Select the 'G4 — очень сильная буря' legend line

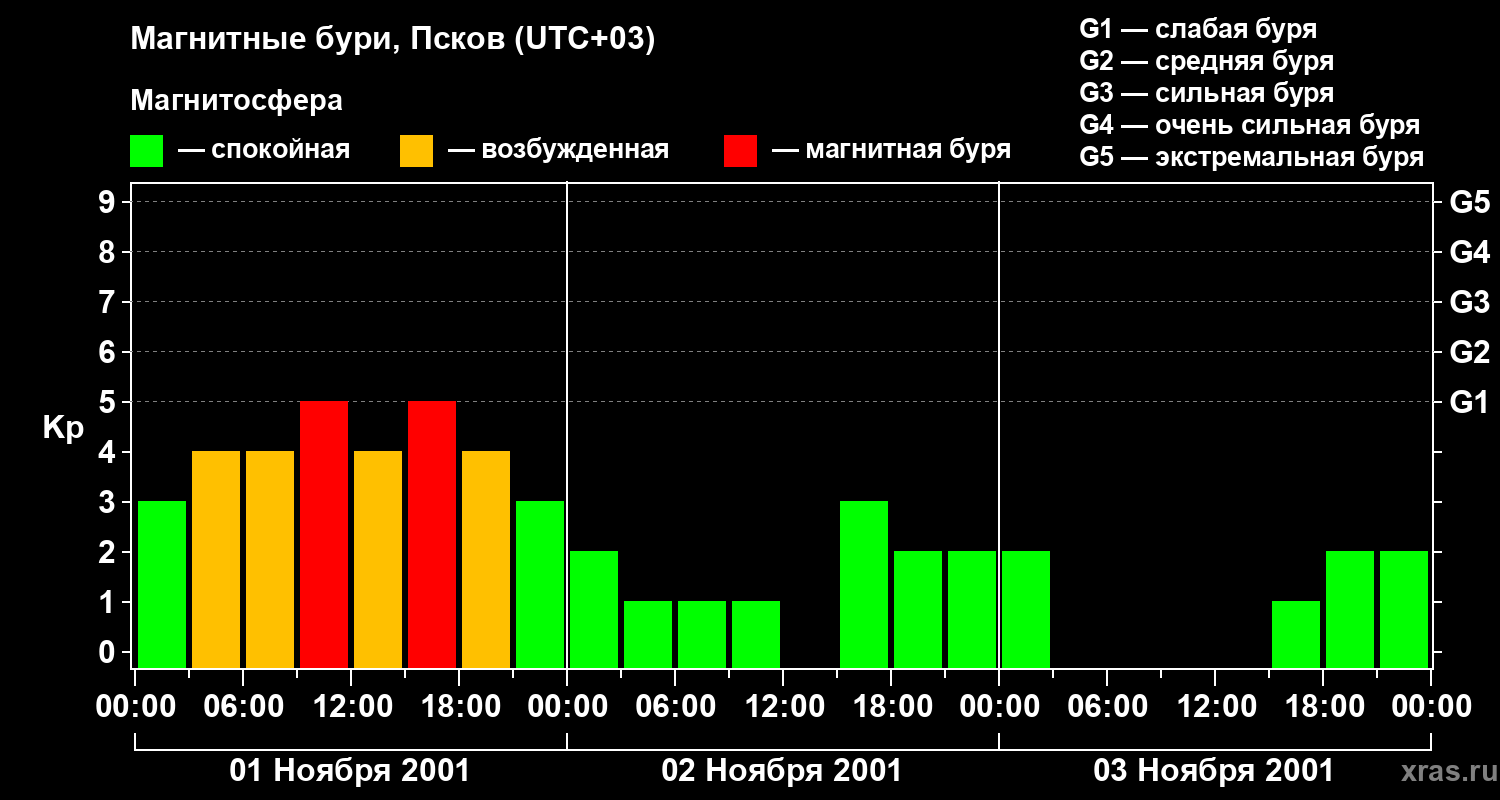[1250, 125]
